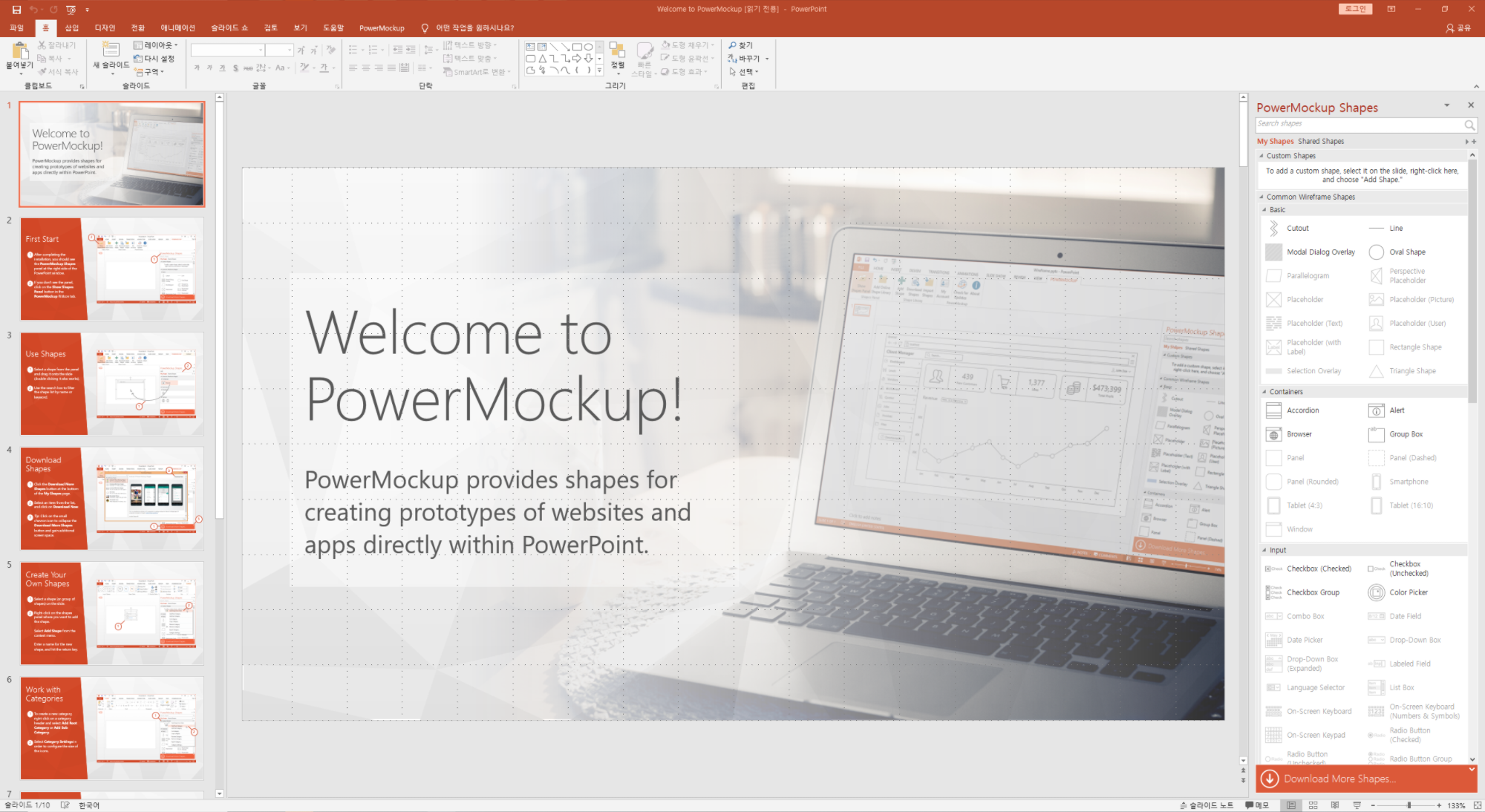This screenshot has width=1485, height=812.
Task: Open the PowerMockup ribbon tab
Action: point(382,28)
